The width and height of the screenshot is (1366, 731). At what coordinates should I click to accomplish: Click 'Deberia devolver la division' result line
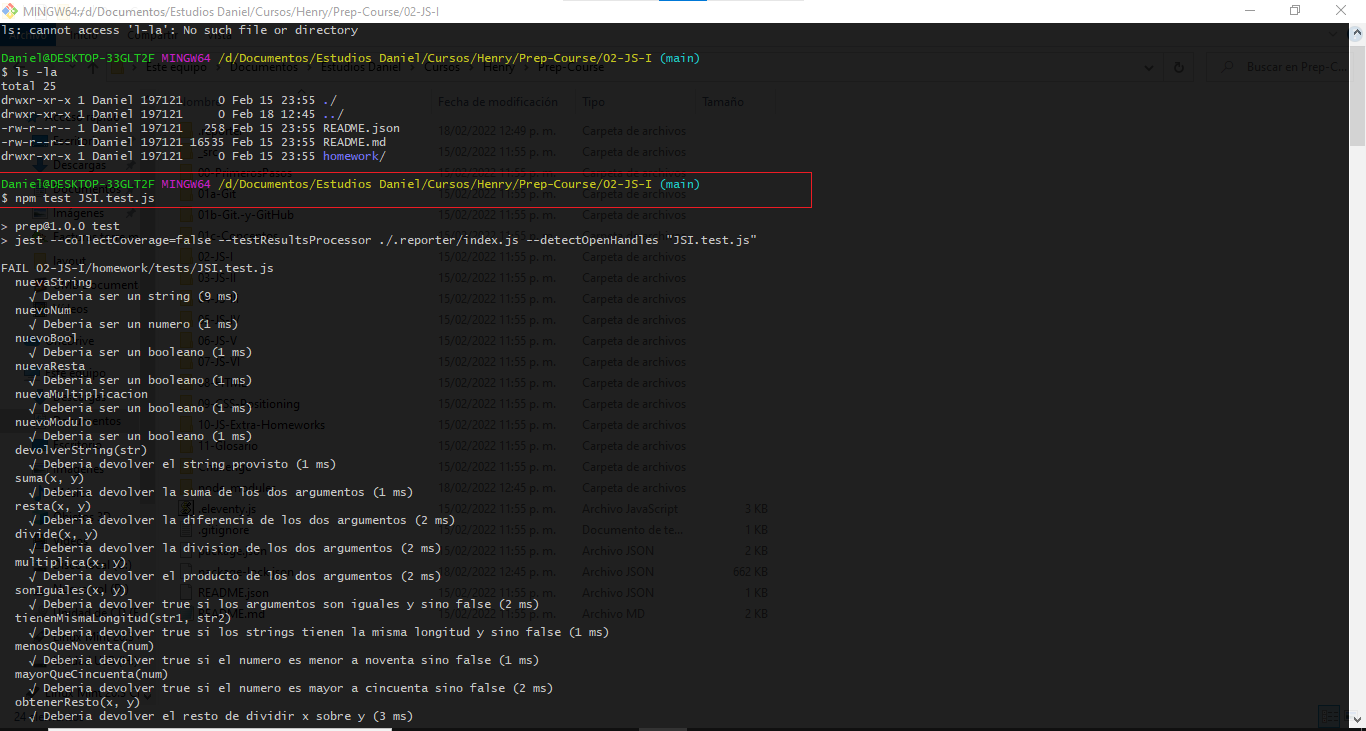[x=235, y=548]
